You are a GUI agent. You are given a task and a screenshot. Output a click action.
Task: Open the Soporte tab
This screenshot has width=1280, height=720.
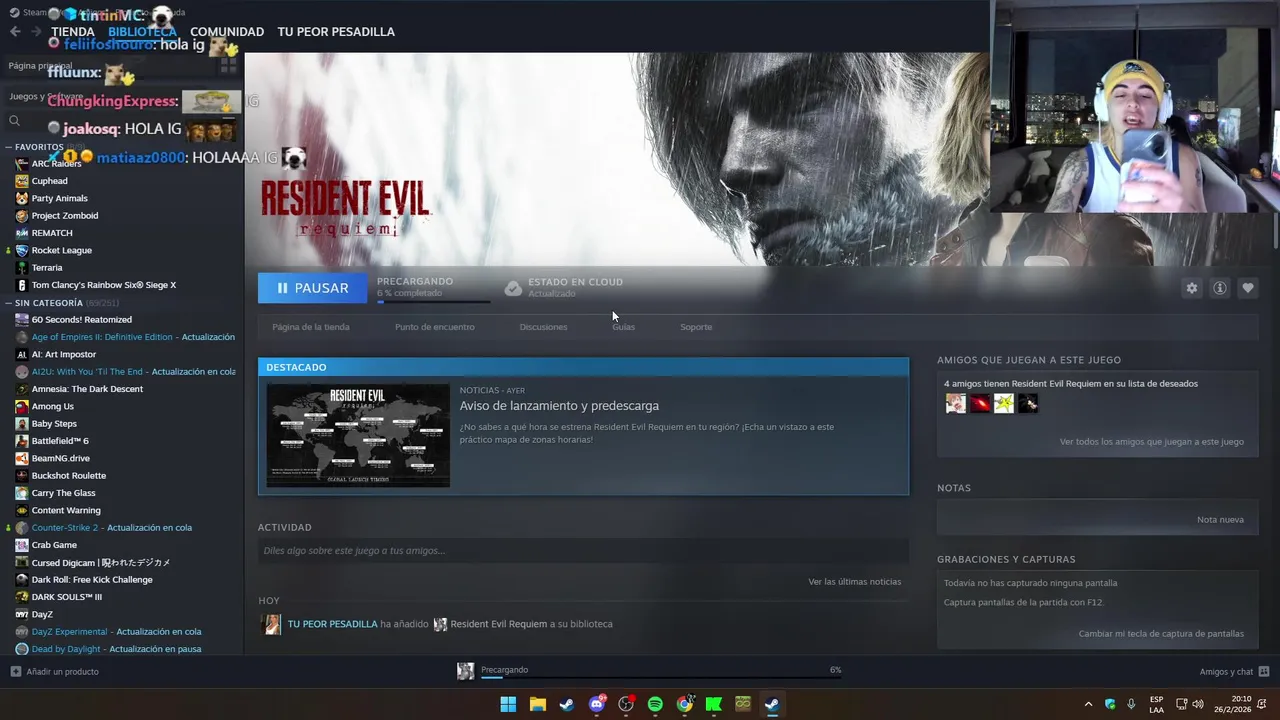click(x=696, y=327)
